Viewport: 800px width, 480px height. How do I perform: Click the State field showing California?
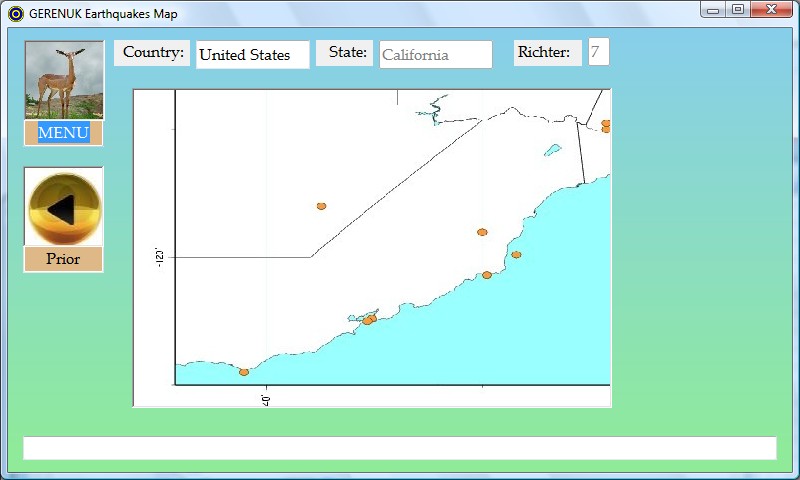[x=436, y=55]
